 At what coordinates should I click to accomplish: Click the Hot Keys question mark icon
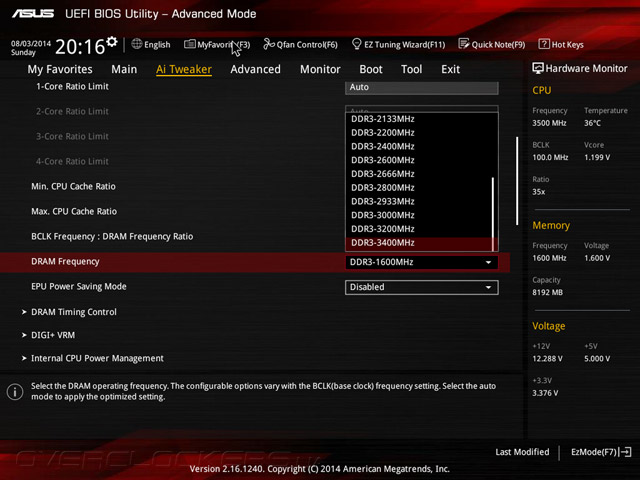pos(544,44)
